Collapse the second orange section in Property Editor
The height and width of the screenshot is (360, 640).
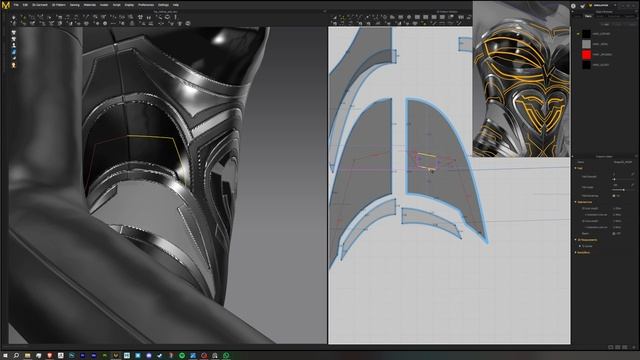coord(575,202)
